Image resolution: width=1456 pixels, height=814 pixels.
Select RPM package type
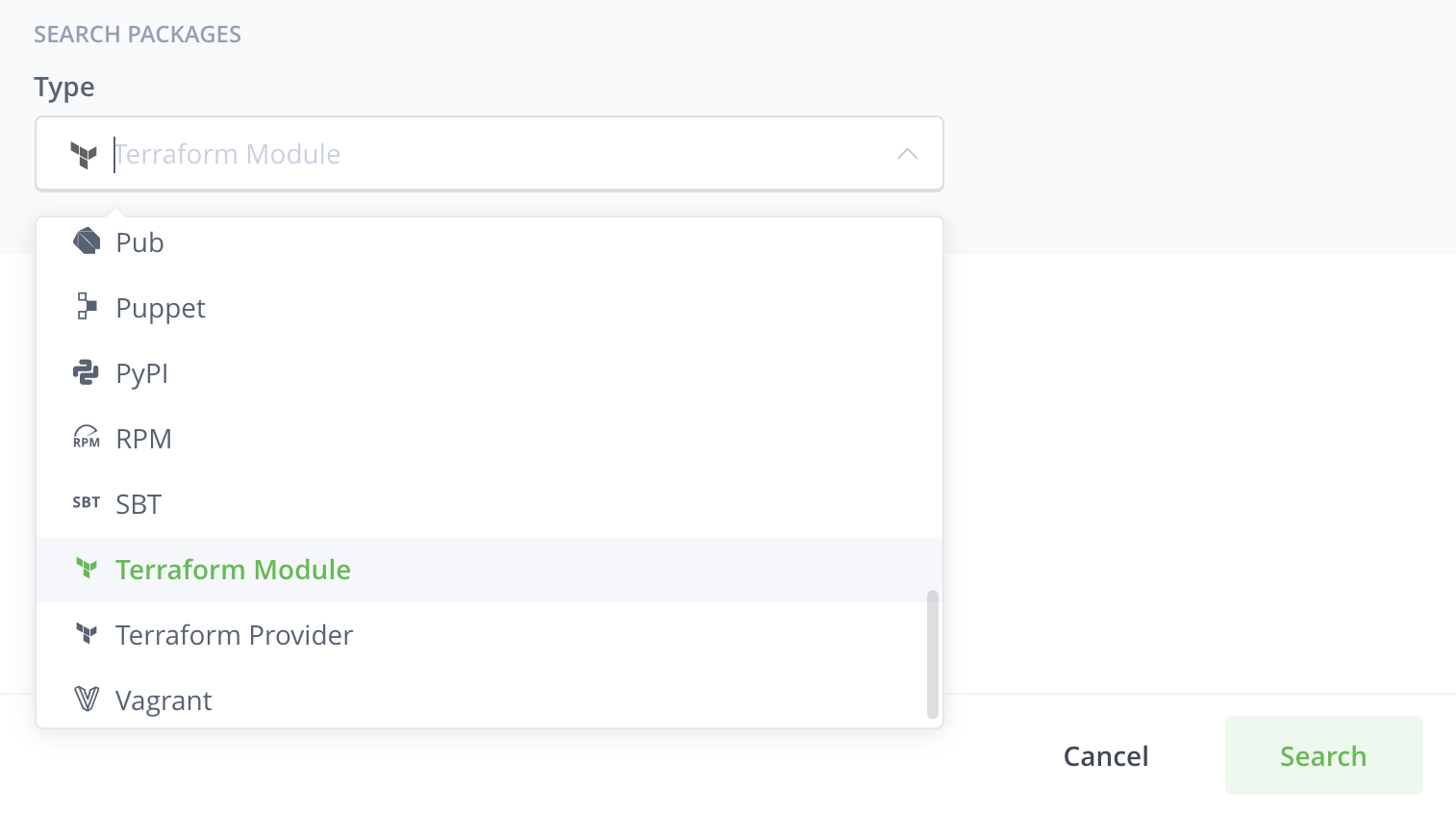pos(144,439)
